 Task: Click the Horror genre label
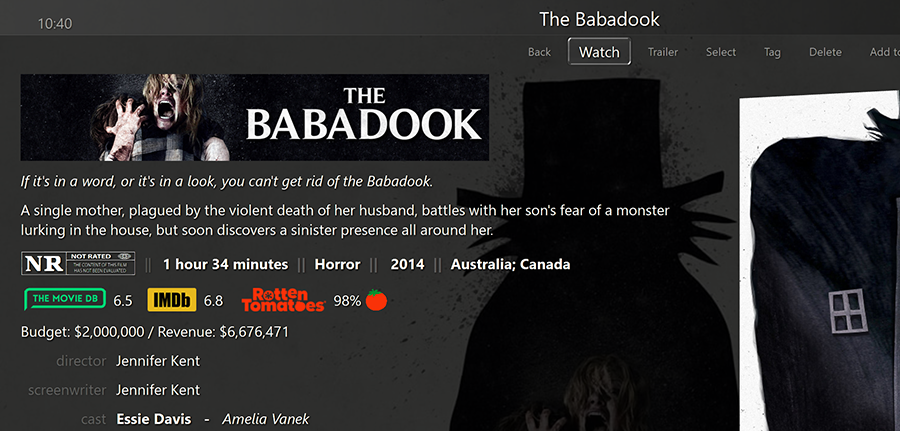click(x=338, y=265)
